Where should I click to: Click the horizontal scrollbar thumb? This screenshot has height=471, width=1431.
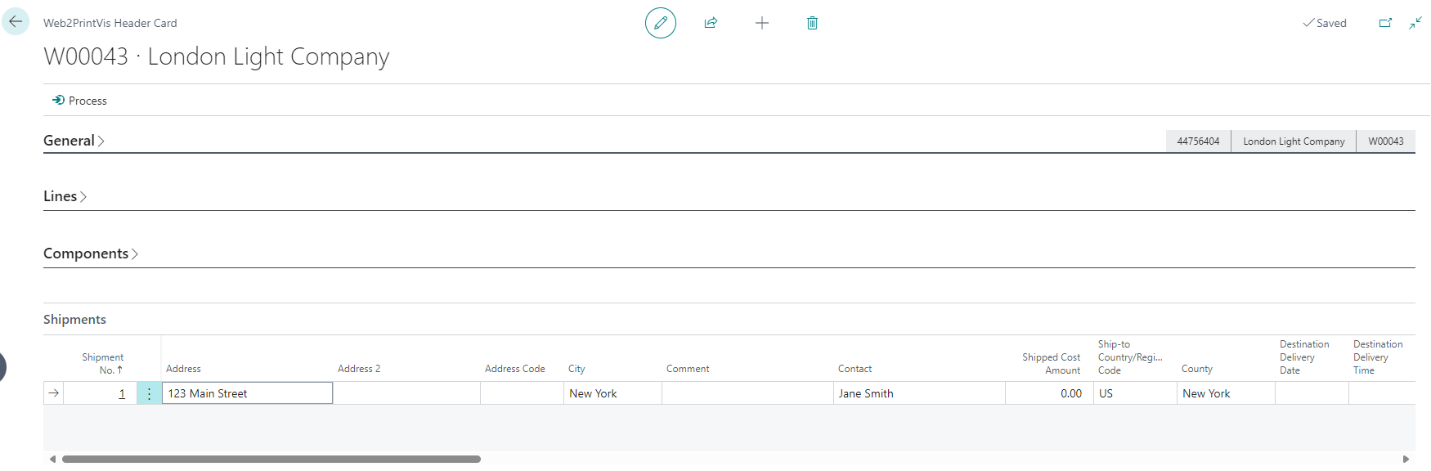pyautogui.click(x=270, y=459)
